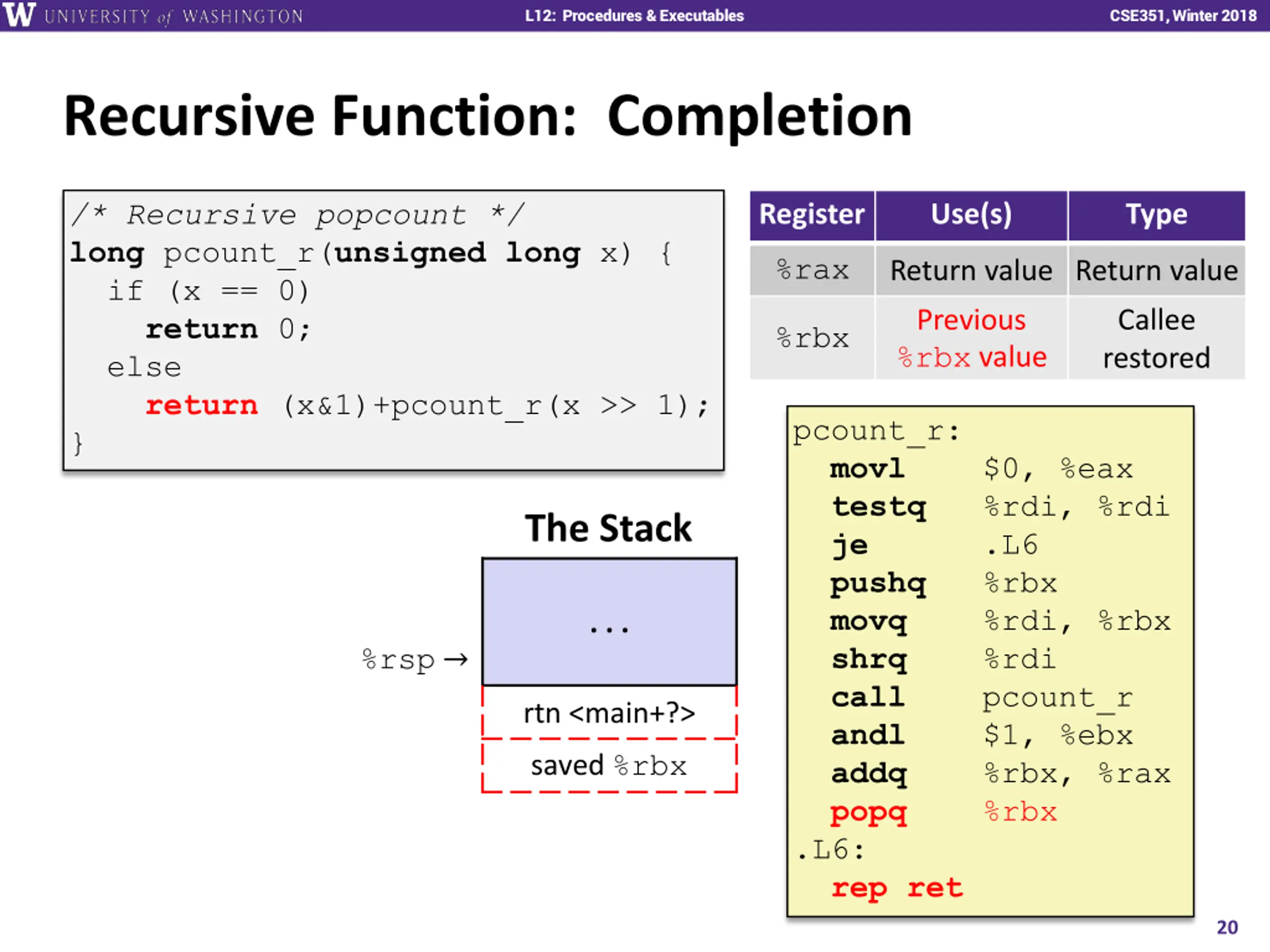Click the 'movl $0, %eax' instruction

981,469
